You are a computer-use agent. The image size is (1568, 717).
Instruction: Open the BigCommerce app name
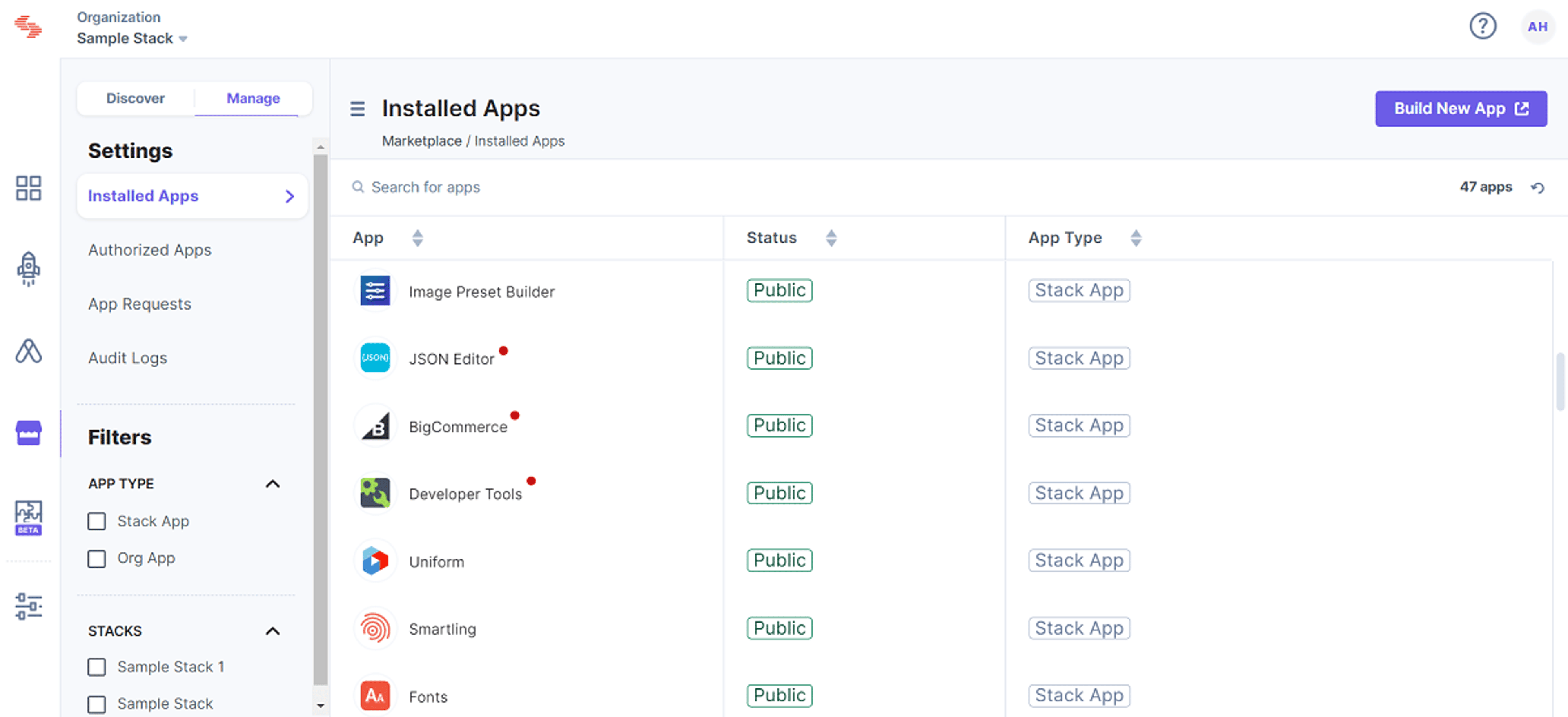(x=458, y=427)
